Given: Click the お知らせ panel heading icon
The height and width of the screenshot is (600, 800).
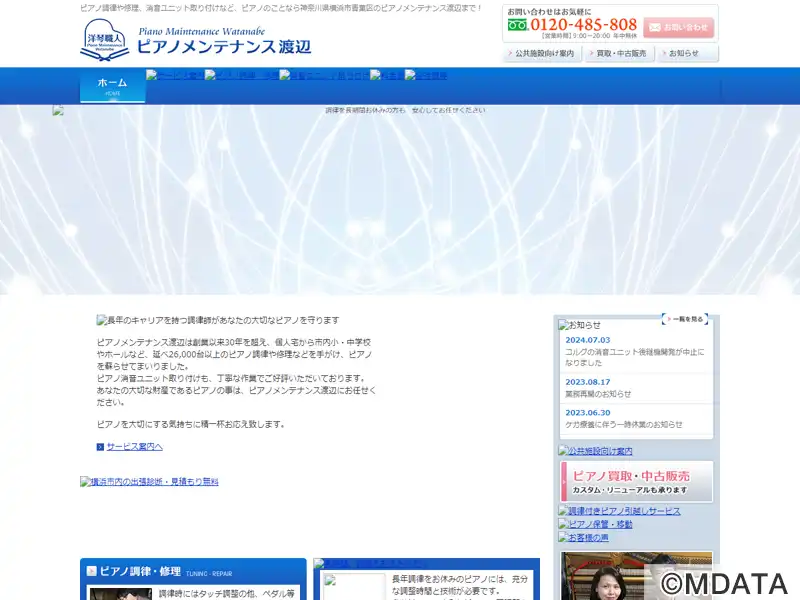Looking at the screenshot, I should (563, 324).
